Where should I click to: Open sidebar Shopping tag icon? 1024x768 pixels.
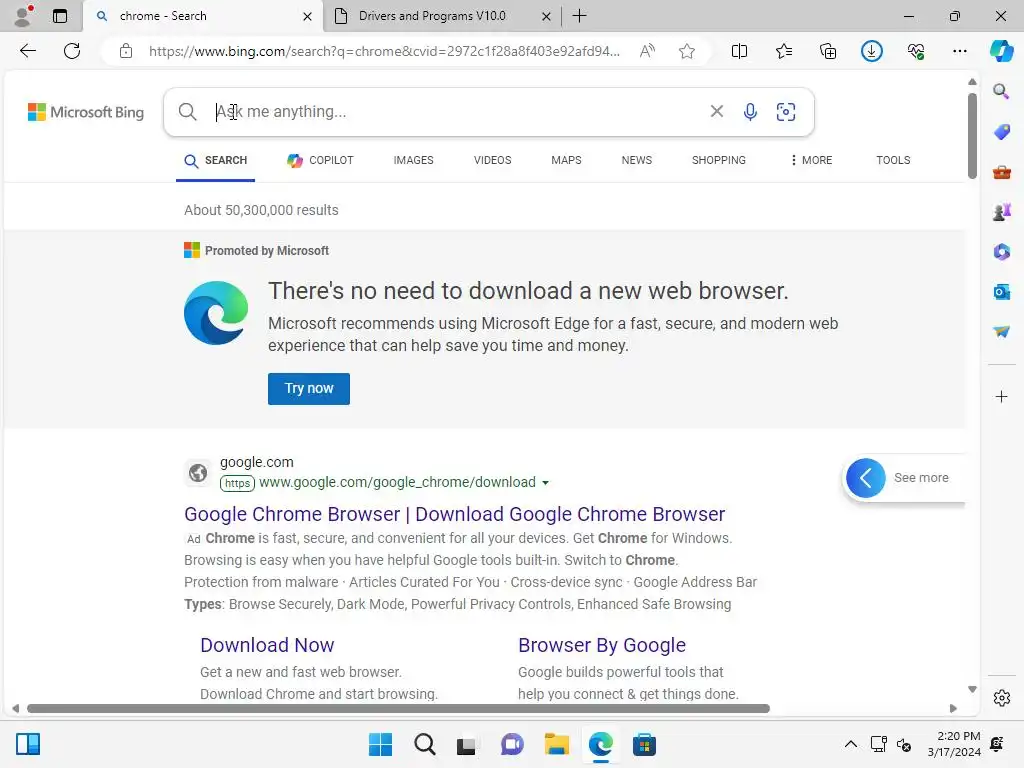click(x=1001, y=132)
